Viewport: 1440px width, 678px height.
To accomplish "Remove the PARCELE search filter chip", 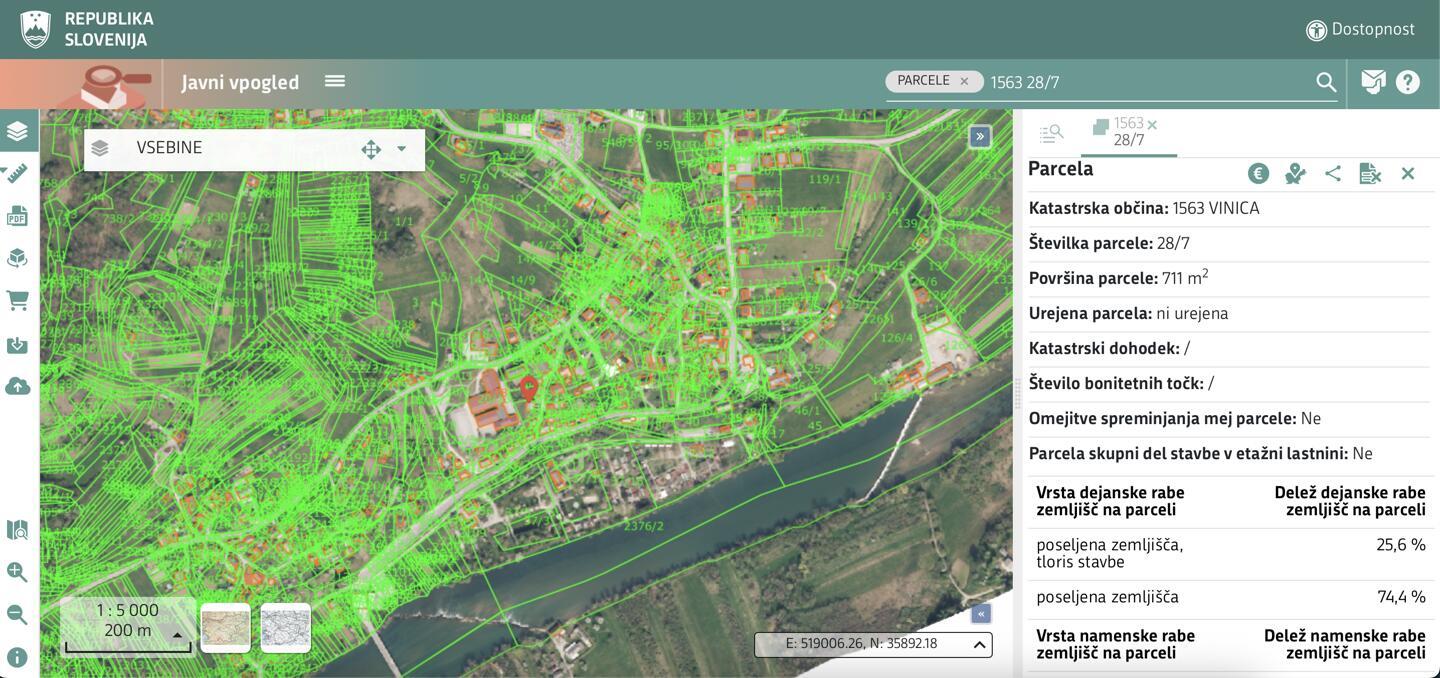I will [x=964, y=81].
